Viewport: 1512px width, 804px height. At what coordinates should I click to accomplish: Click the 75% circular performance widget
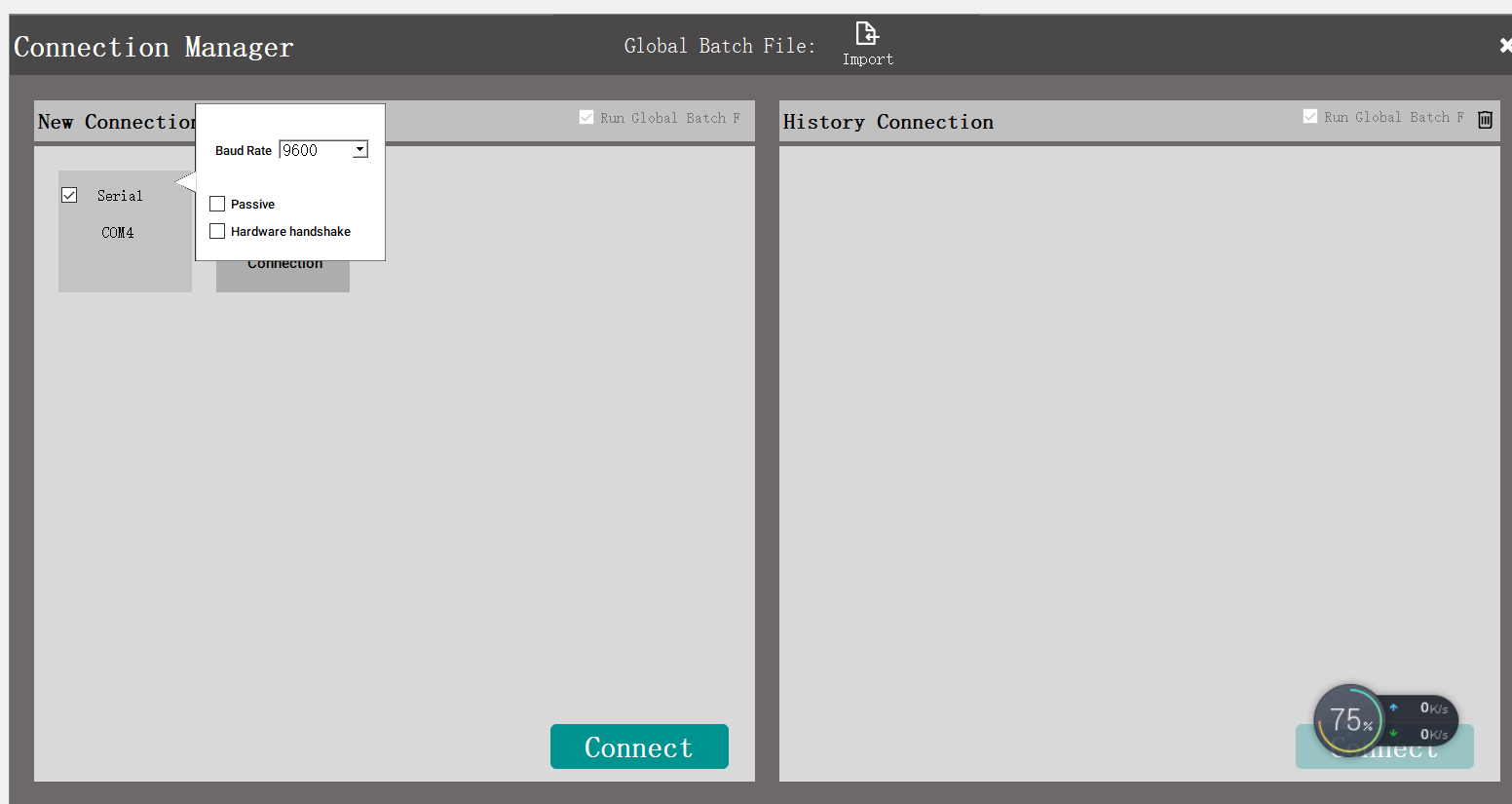pos(1348,719)
